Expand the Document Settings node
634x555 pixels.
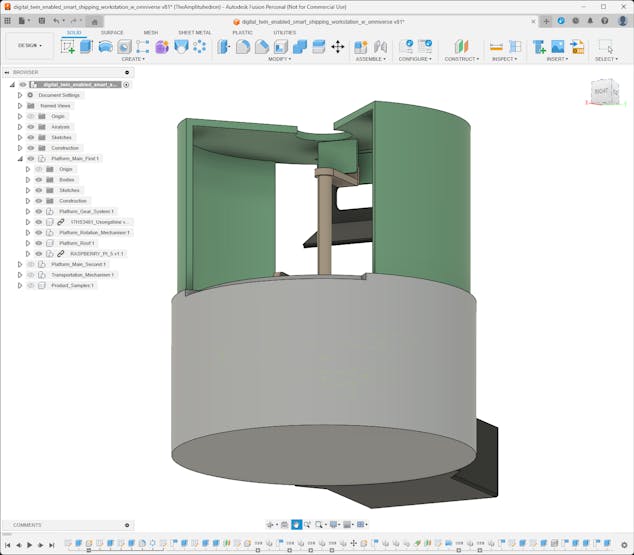click(19, 95)
